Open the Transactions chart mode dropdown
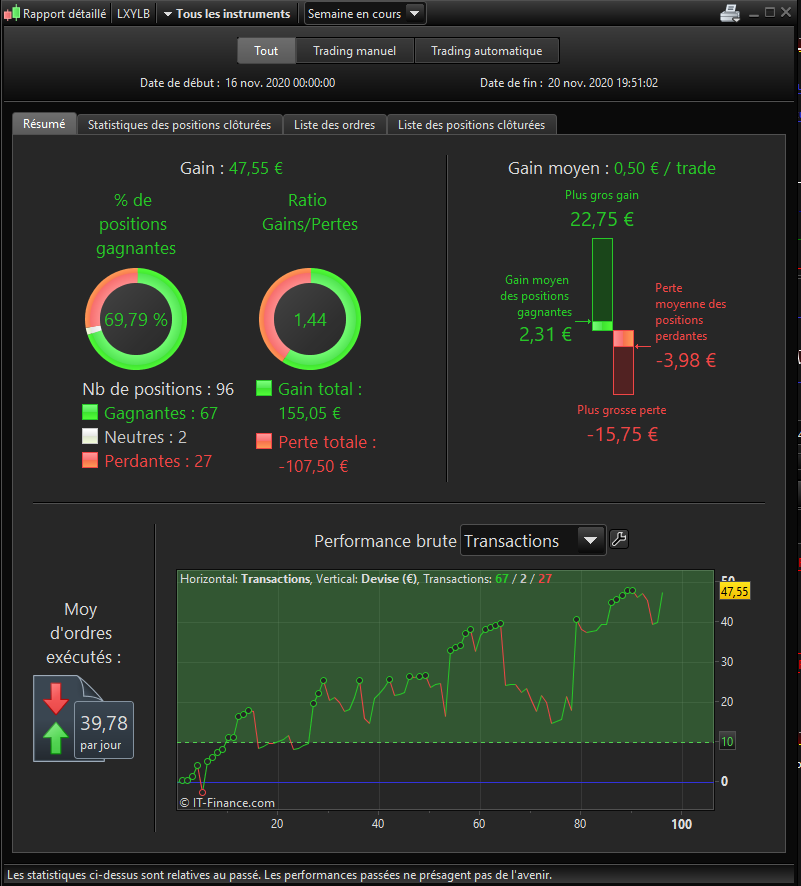 [533, 541]
